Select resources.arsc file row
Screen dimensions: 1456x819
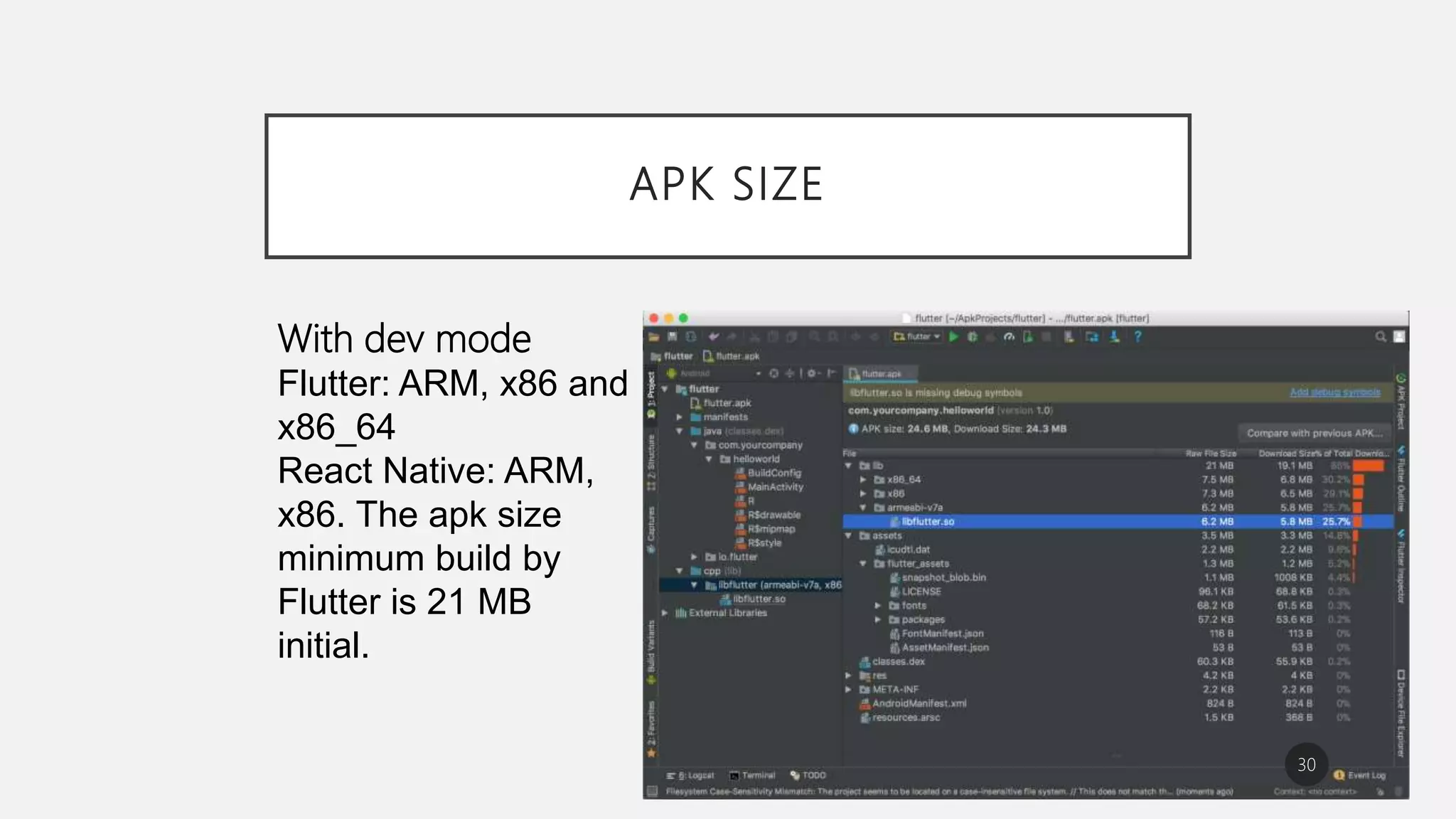point(1118,717)
